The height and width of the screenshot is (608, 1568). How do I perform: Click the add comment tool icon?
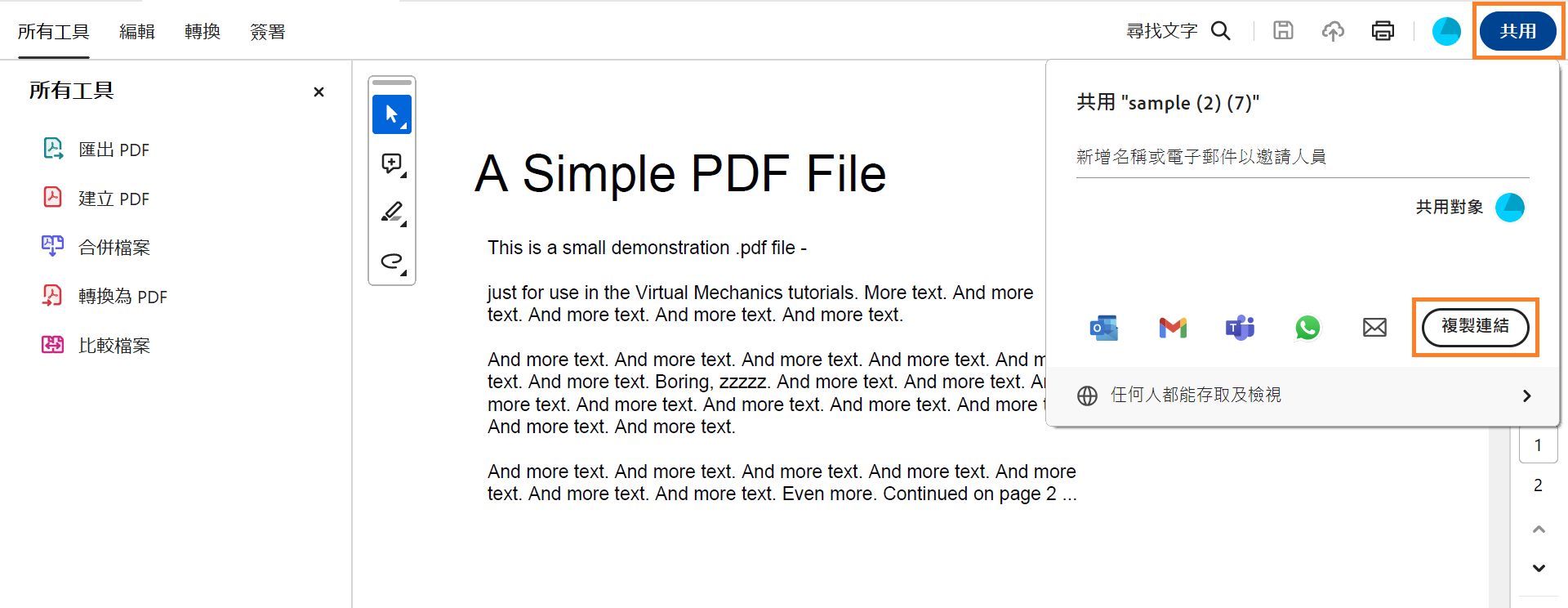392,163
